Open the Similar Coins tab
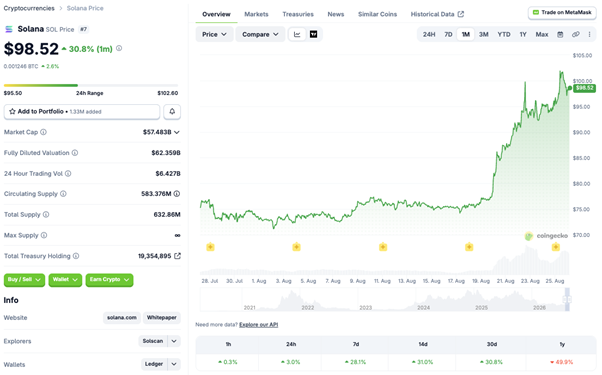This screenshot has width=602, height=375. point(377,14)
